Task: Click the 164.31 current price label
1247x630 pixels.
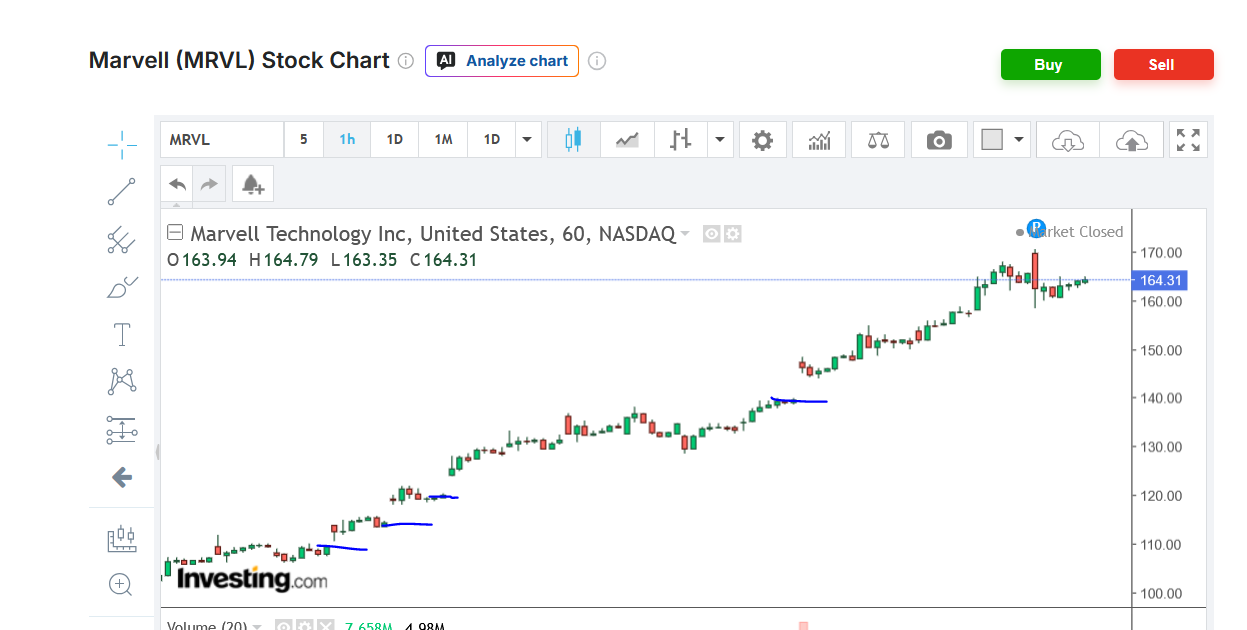Action: 1159,280
